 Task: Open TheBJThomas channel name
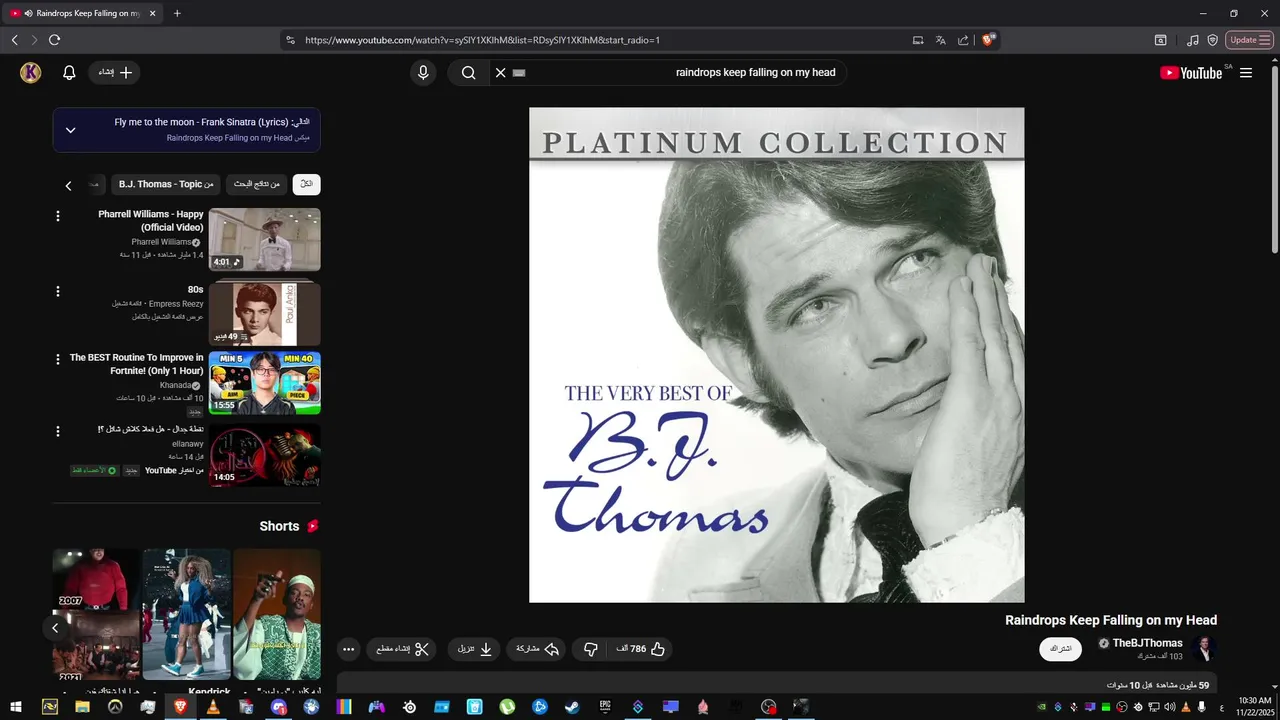pyautogui.click(x=1147, y=643)
